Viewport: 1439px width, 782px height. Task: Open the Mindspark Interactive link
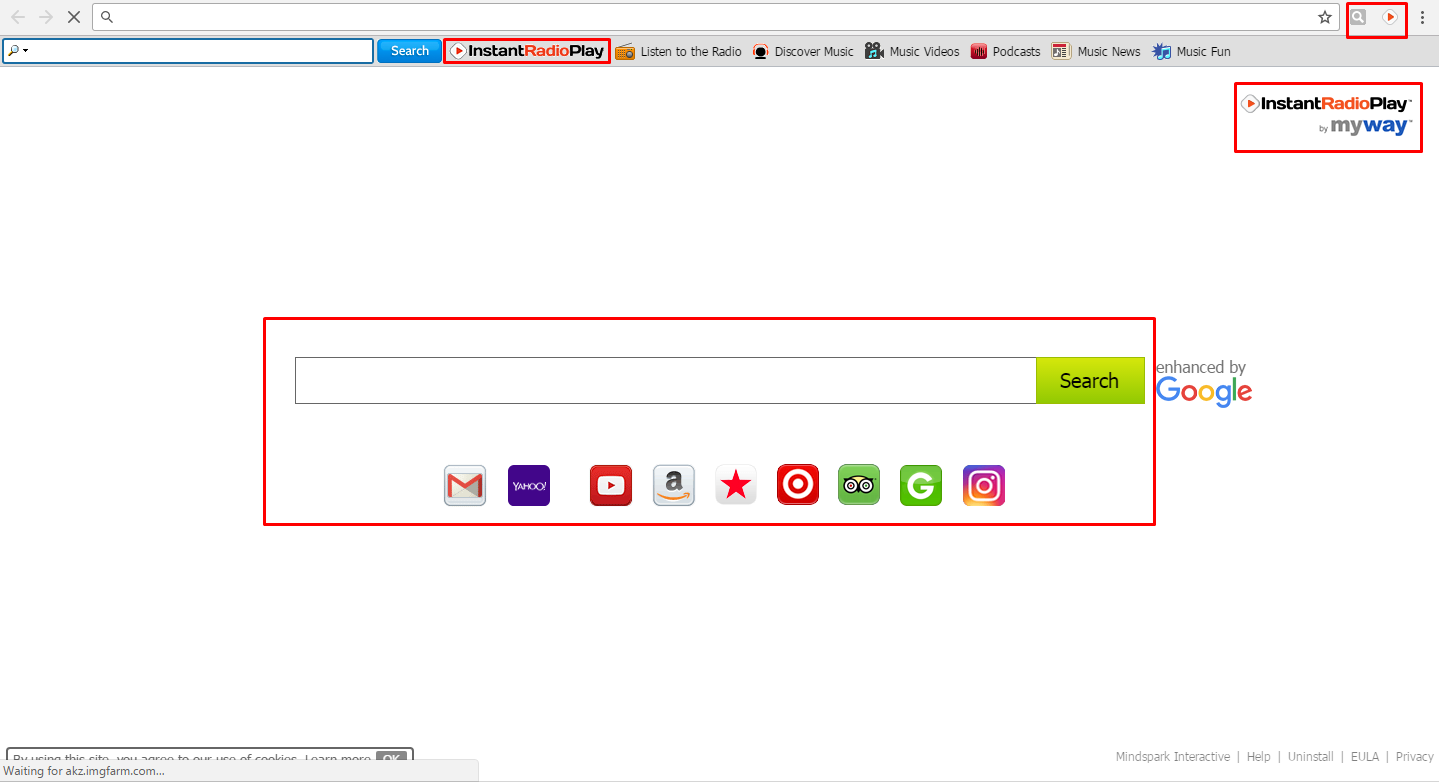click(1173, 757)
